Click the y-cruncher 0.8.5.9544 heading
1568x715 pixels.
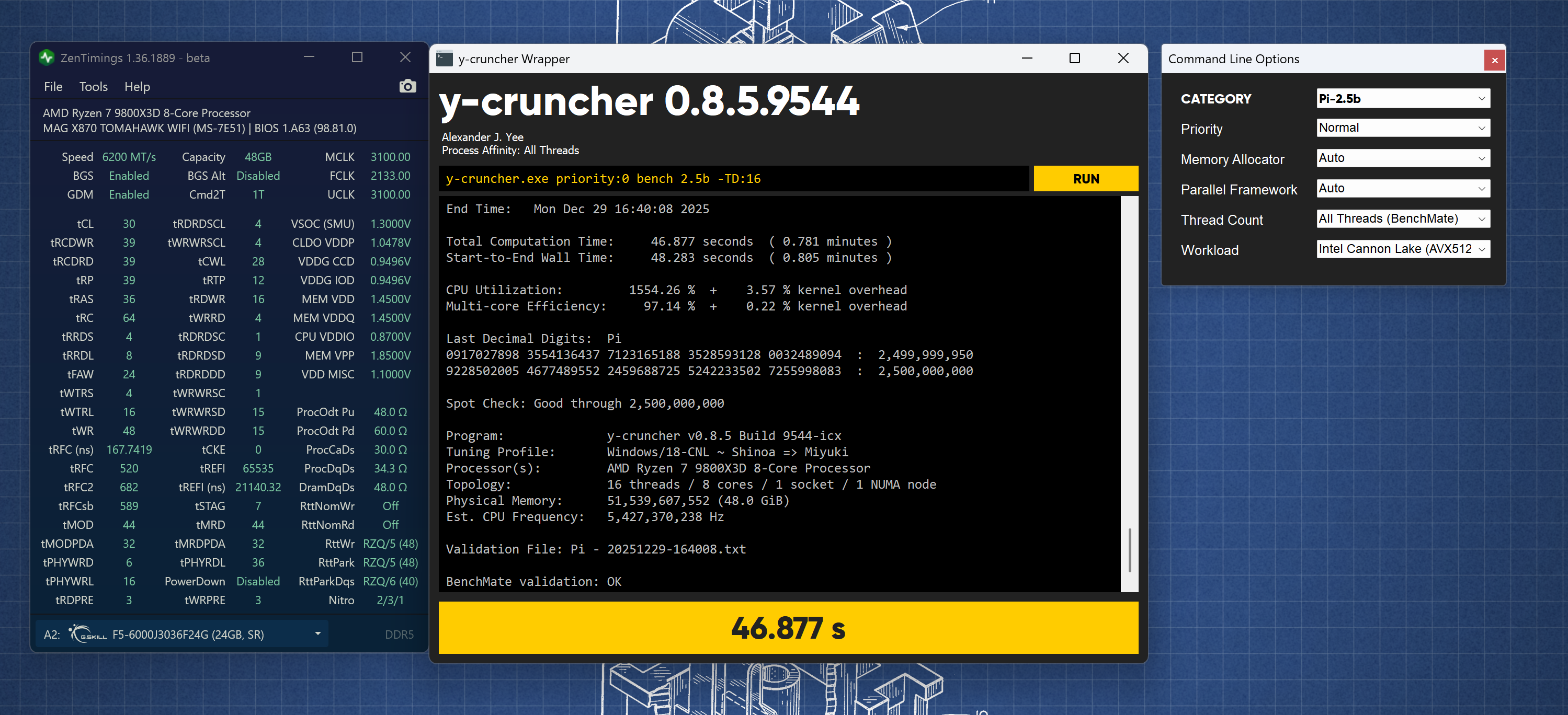[x=649, y=101]
